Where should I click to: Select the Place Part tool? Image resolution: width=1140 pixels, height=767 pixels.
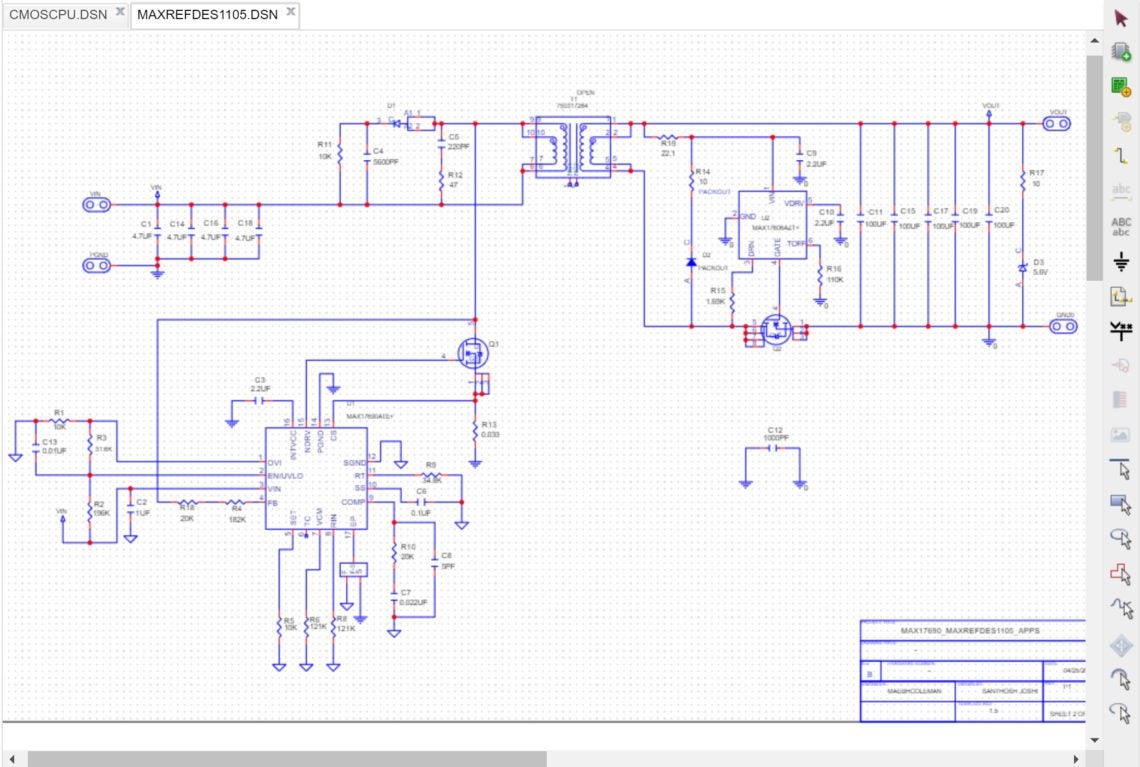(1120, 52)
